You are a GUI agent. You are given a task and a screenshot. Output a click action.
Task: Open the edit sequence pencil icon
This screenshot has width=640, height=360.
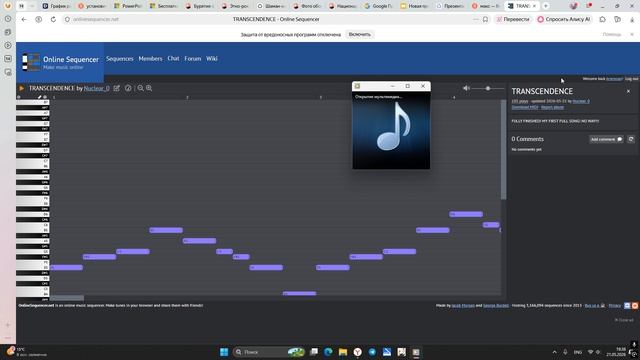[117, 88]
